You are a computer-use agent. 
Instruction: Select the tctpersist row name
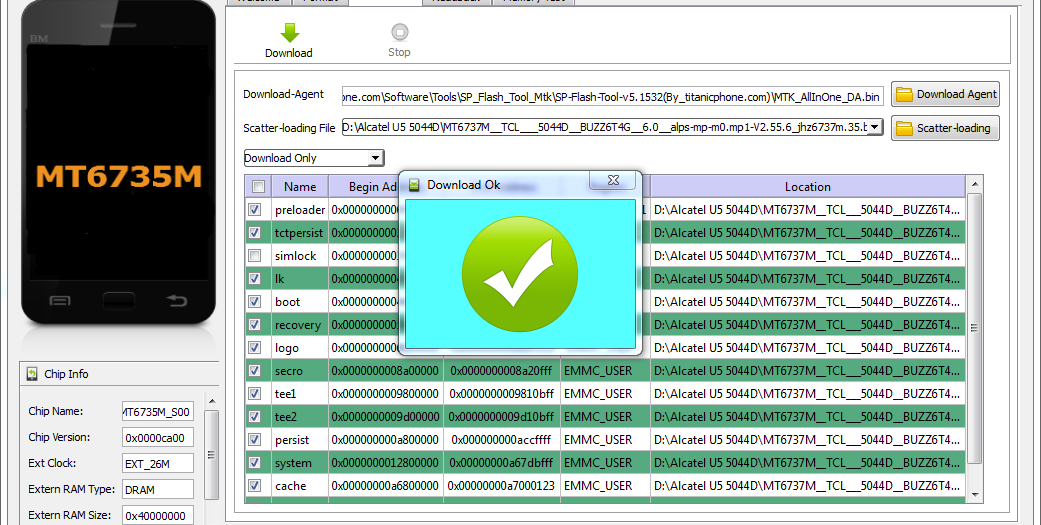click(x=299, y=233)
